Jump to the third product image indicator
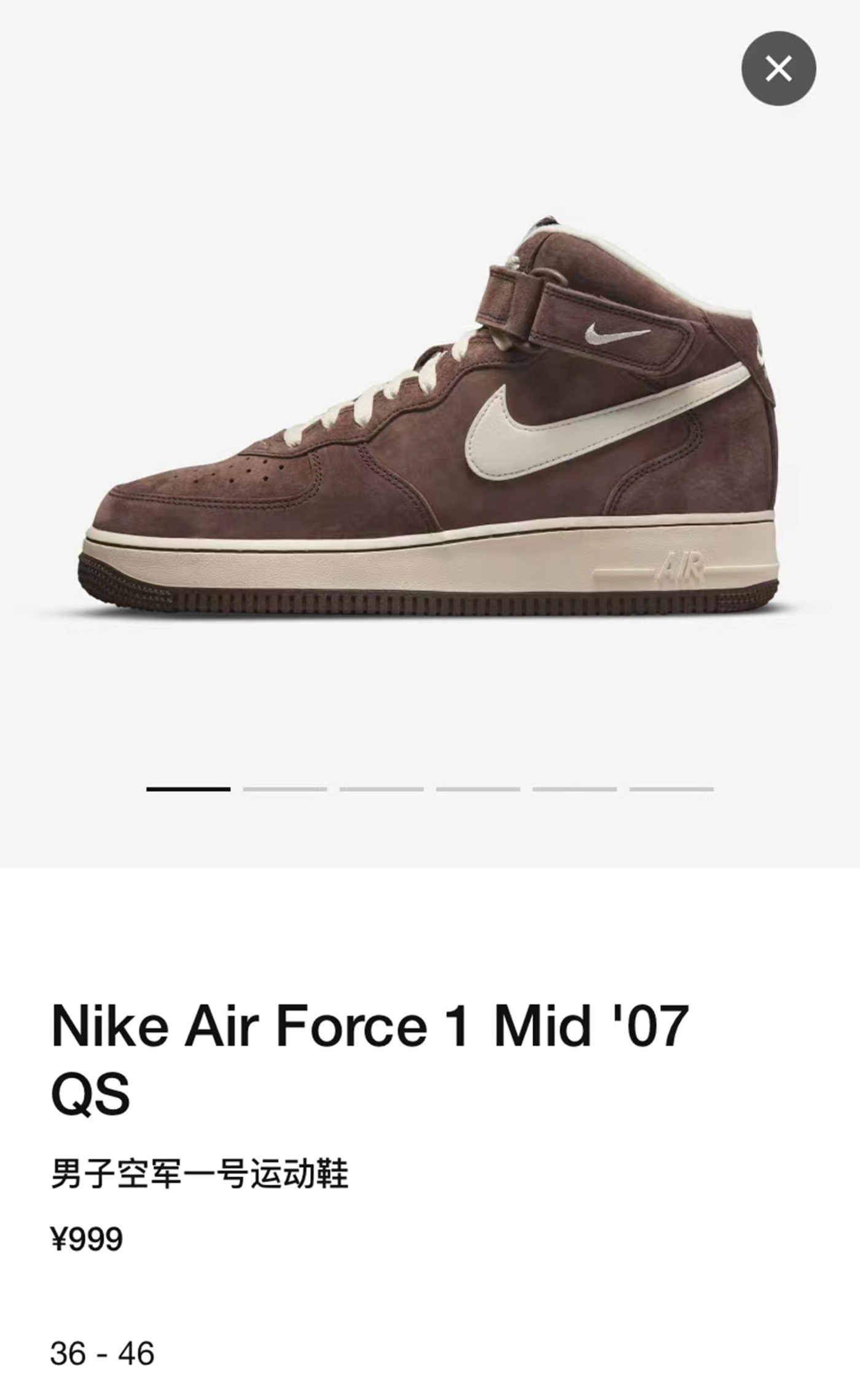Image resolution: width=860 pixels, height=1400 pixels. click(x=381, y=789)
